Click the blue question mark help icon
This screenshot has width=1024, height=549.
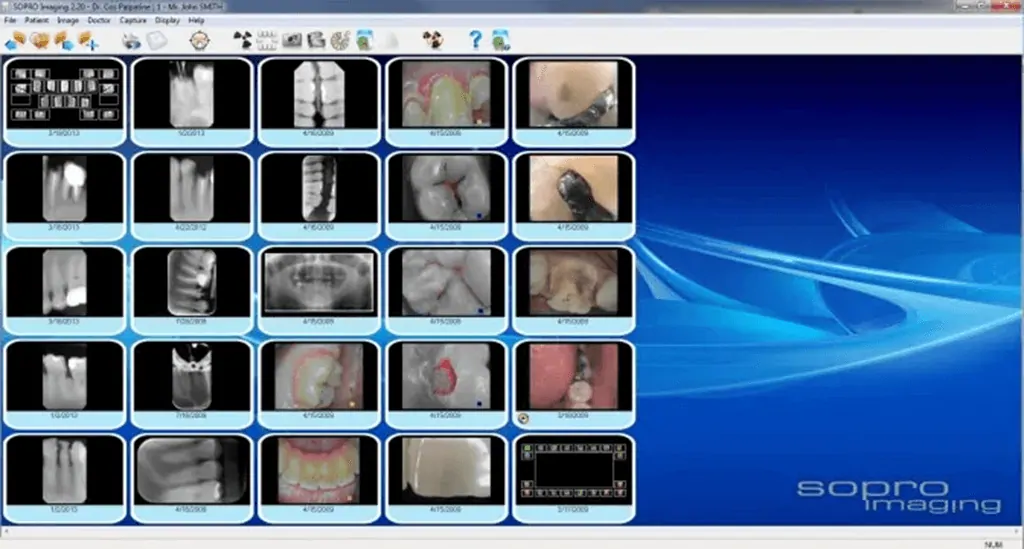click(475, 40)
